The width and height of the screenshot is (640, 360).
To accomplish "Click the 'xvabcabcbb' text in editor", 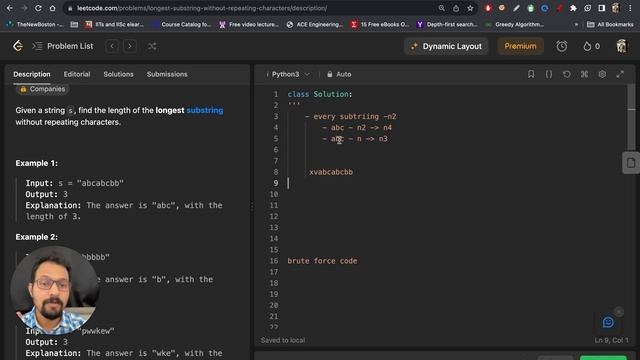I will 331,172.
